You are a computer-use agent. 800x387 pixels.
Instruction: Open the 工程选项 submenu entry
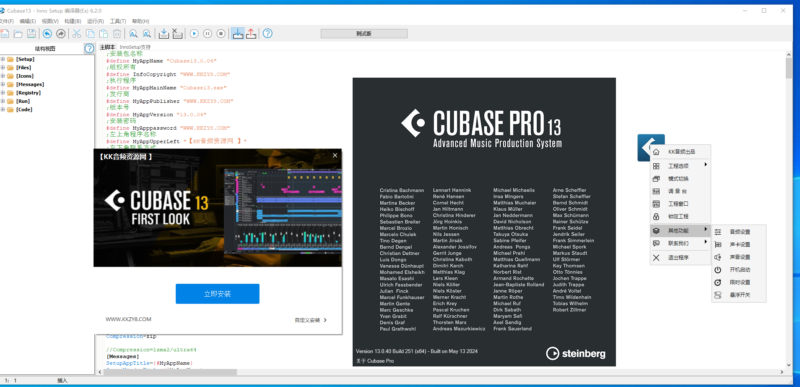click(681, 166)
